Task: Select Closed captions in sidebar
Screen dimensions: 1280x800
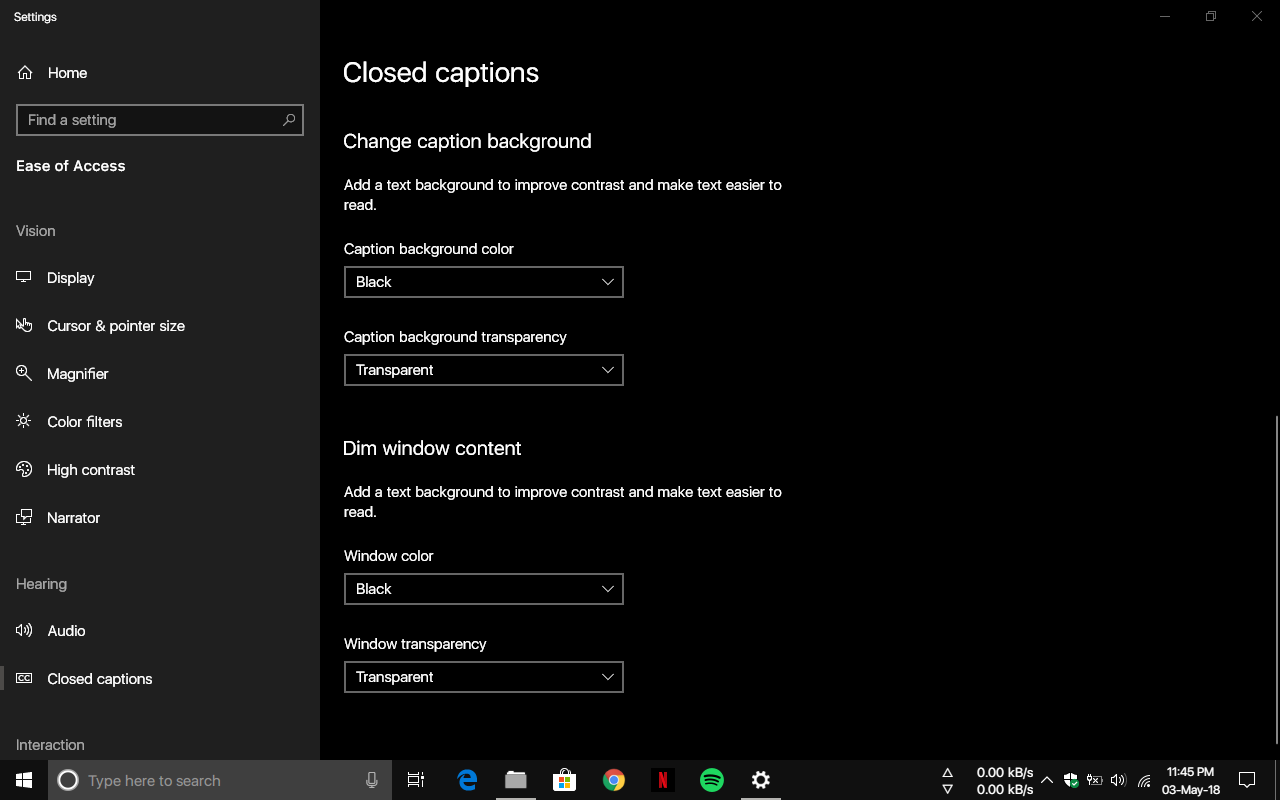Action: tap(160, 679)
